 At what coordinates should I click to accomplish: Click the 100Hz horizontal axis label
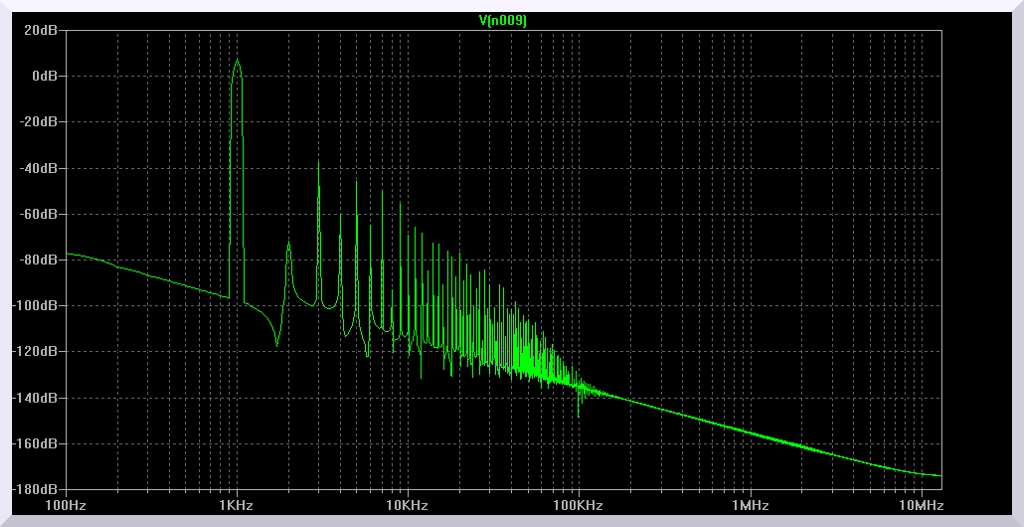(66, 506)
